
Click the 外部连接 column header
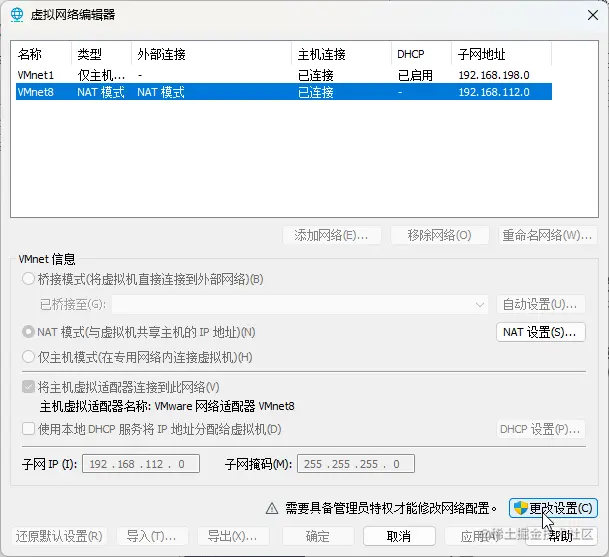tap(211, 54)
